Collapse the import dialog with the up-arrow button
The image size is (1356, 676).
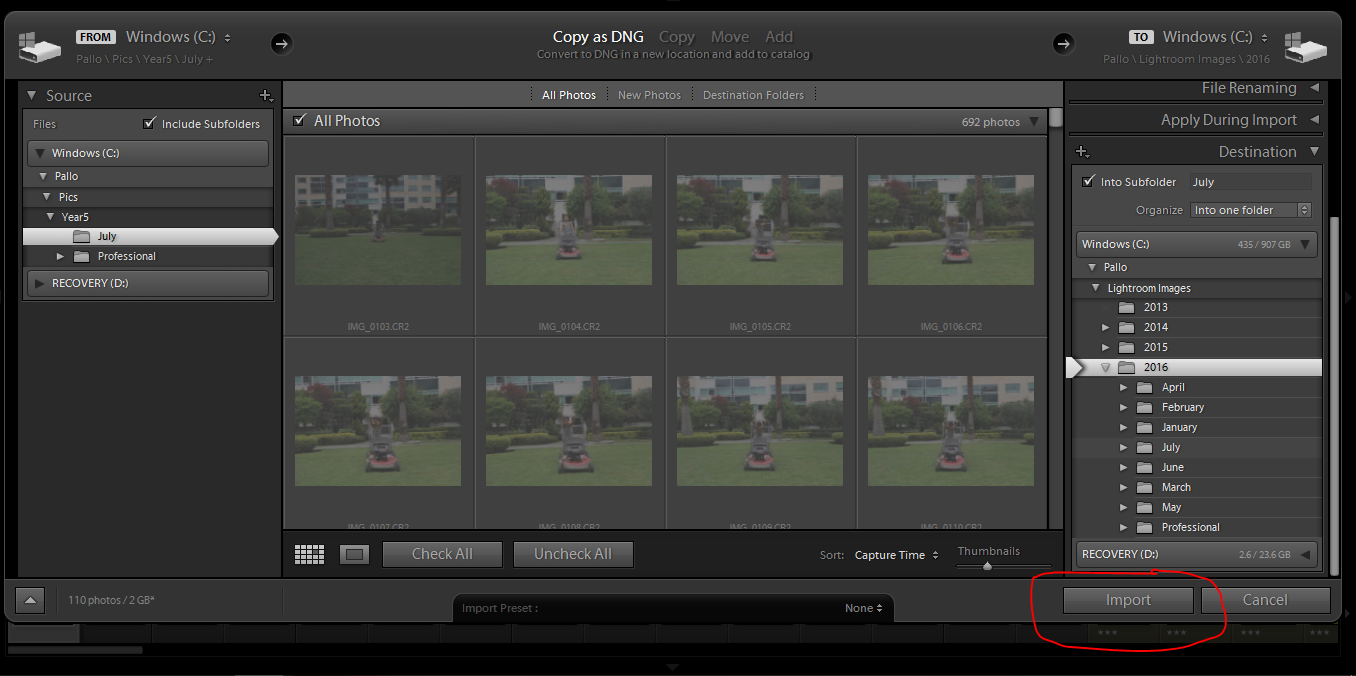tap(30, 600)
